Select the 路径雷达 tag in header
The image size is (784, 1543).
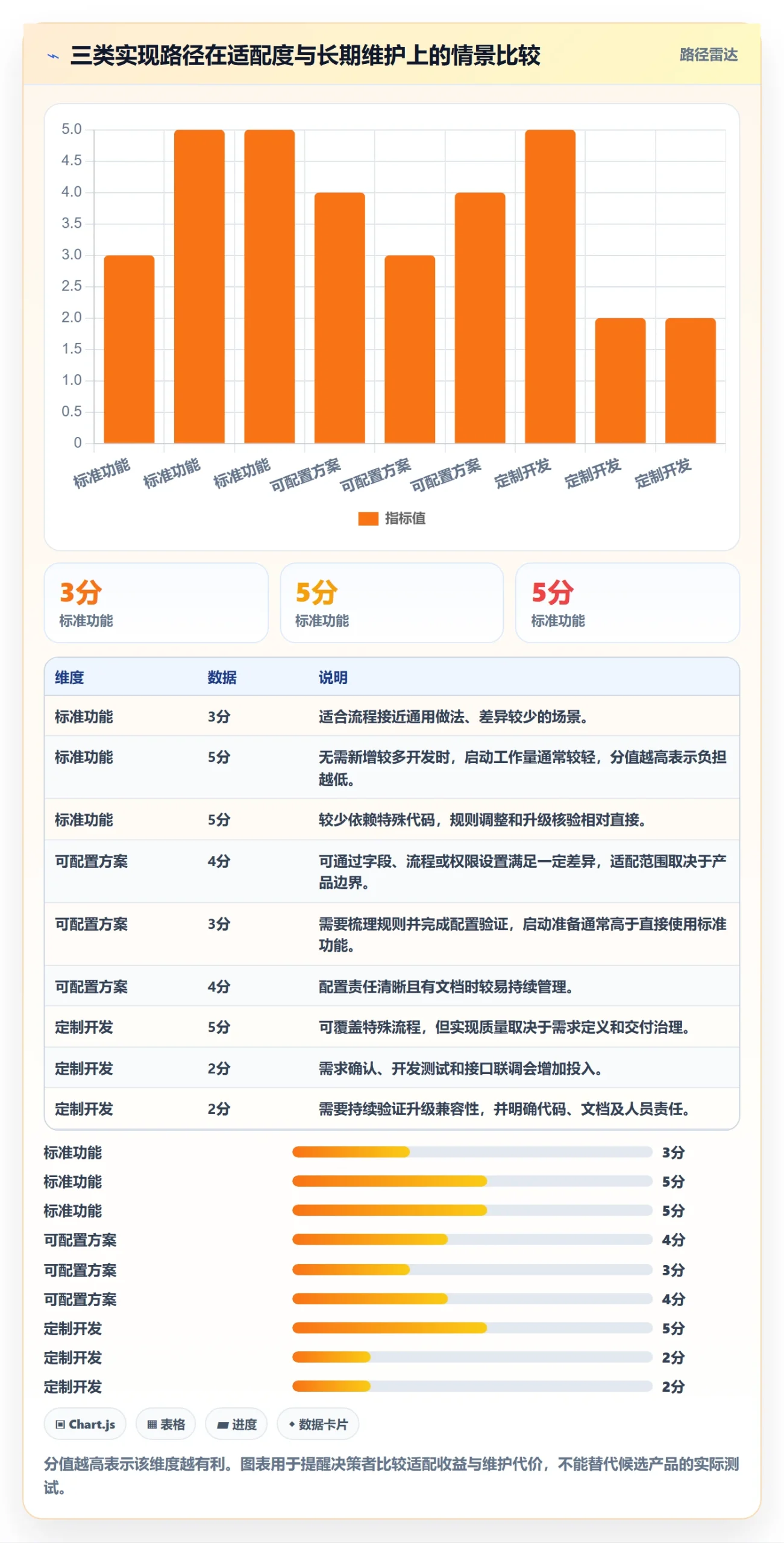(x=708, y=55)
